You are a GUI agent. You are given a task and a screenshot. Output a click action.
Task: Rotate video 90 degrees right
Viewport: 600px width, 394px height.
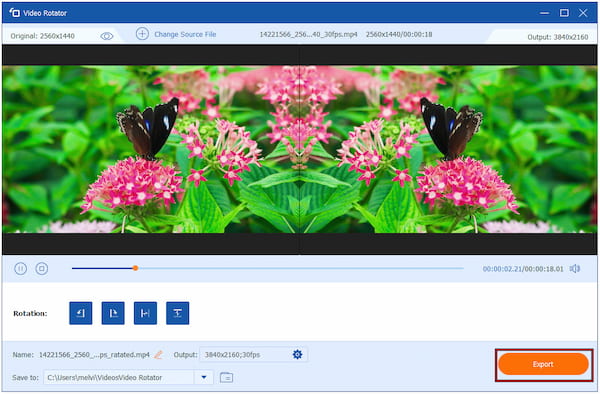pyautogui.click(x=113, y=313)
